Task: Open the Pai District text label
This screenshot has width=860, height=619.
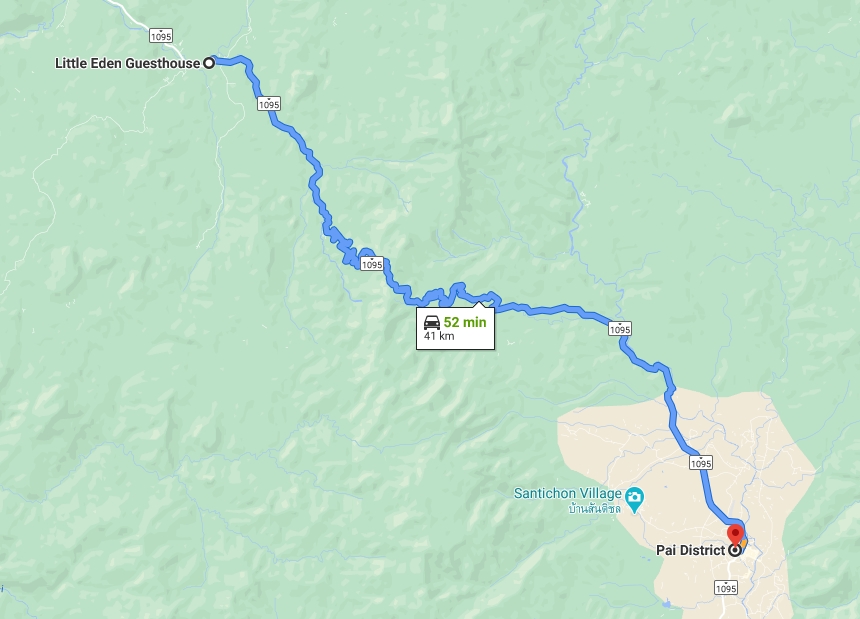Action: [x=691, y=550]
